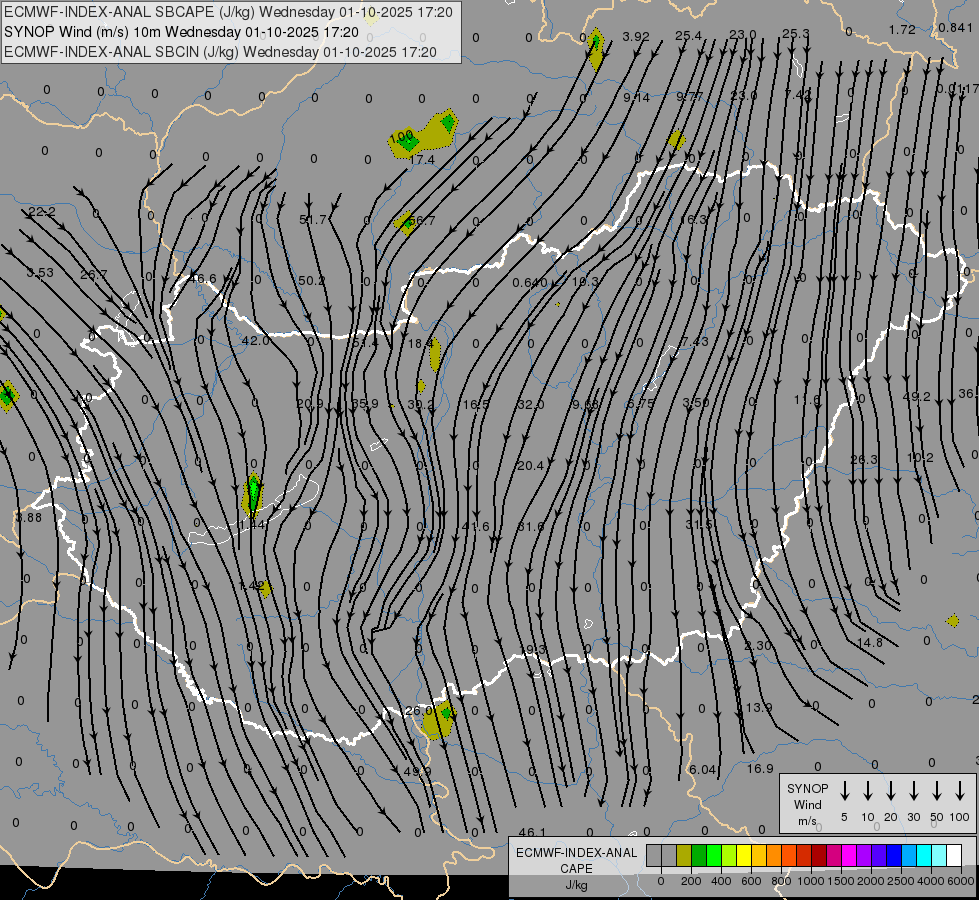Image resolution: width=979 pixels, height=900 pixels.
Task: Click the 5 m/s wind arrow in legend
Action: (845, 790)
